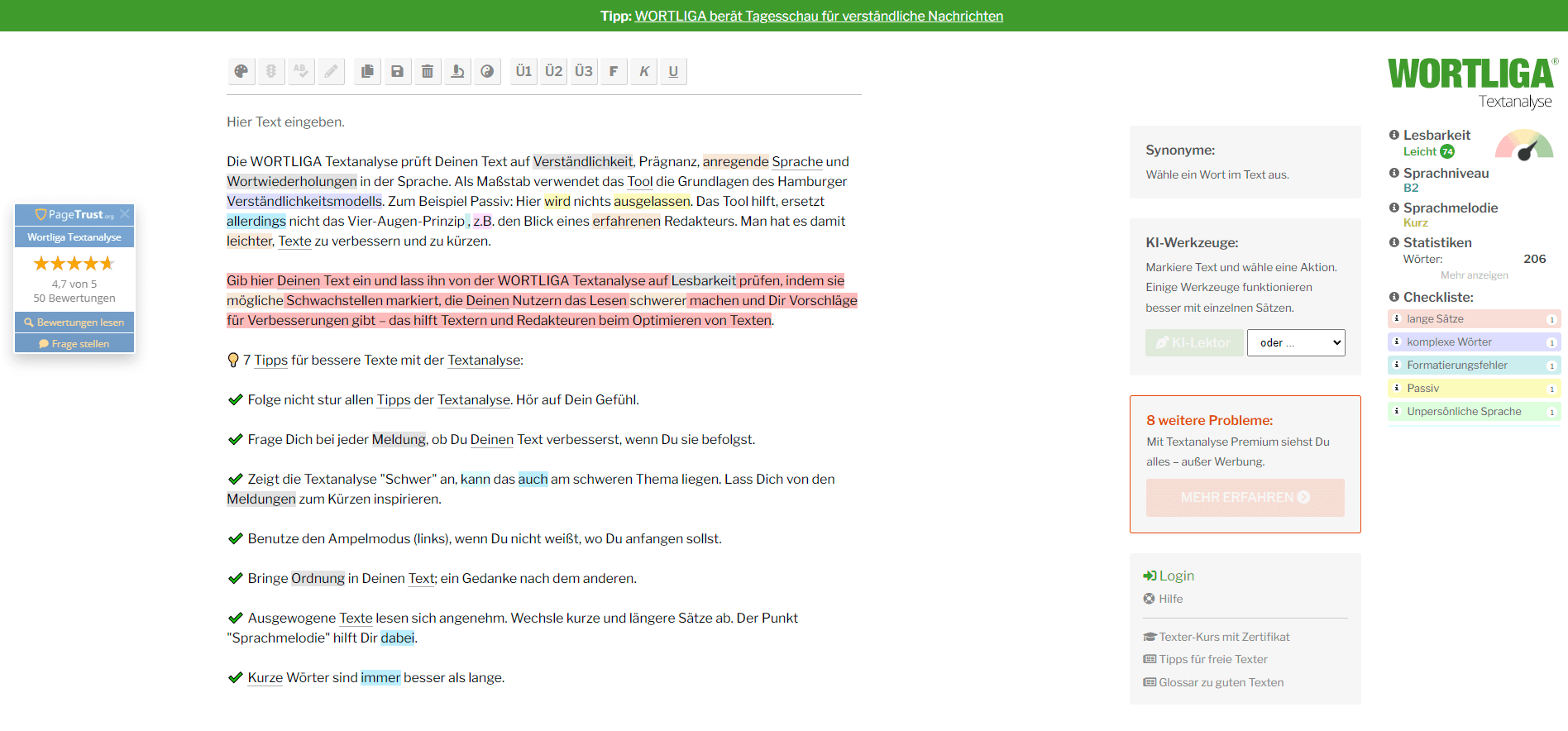
Task: Click info icon on lange Sätze row
Action: click(x=1397, y=318)
